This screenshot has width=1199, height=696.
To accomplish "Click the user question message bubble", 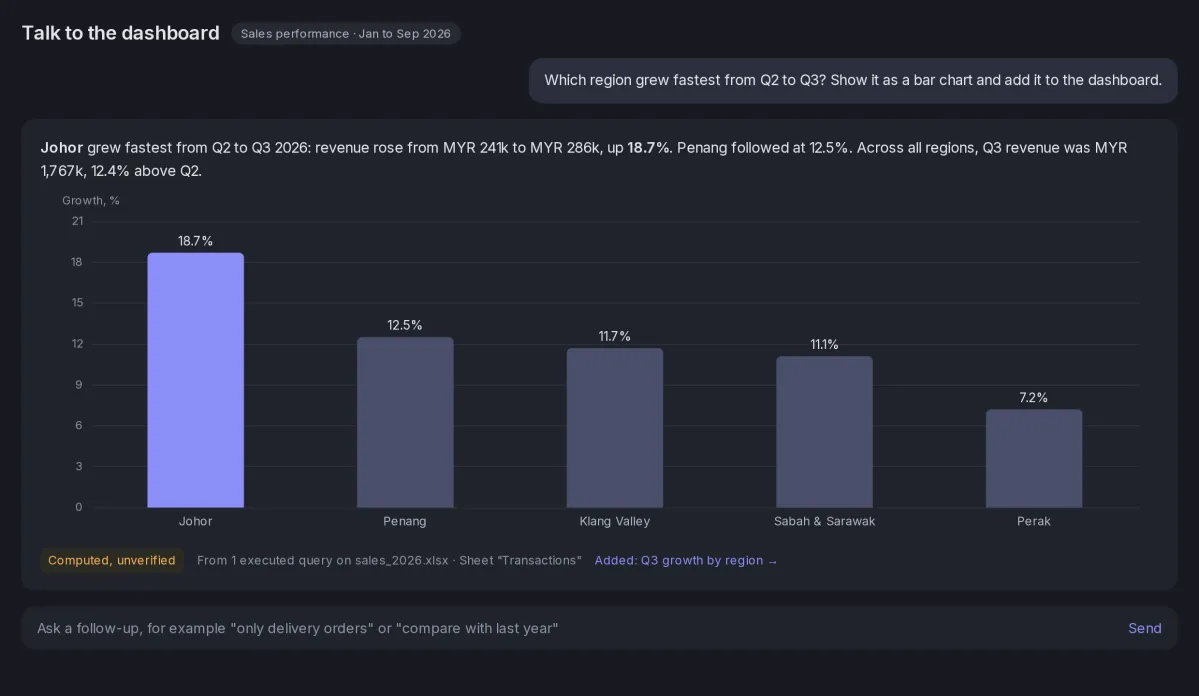I will (853, 80).
